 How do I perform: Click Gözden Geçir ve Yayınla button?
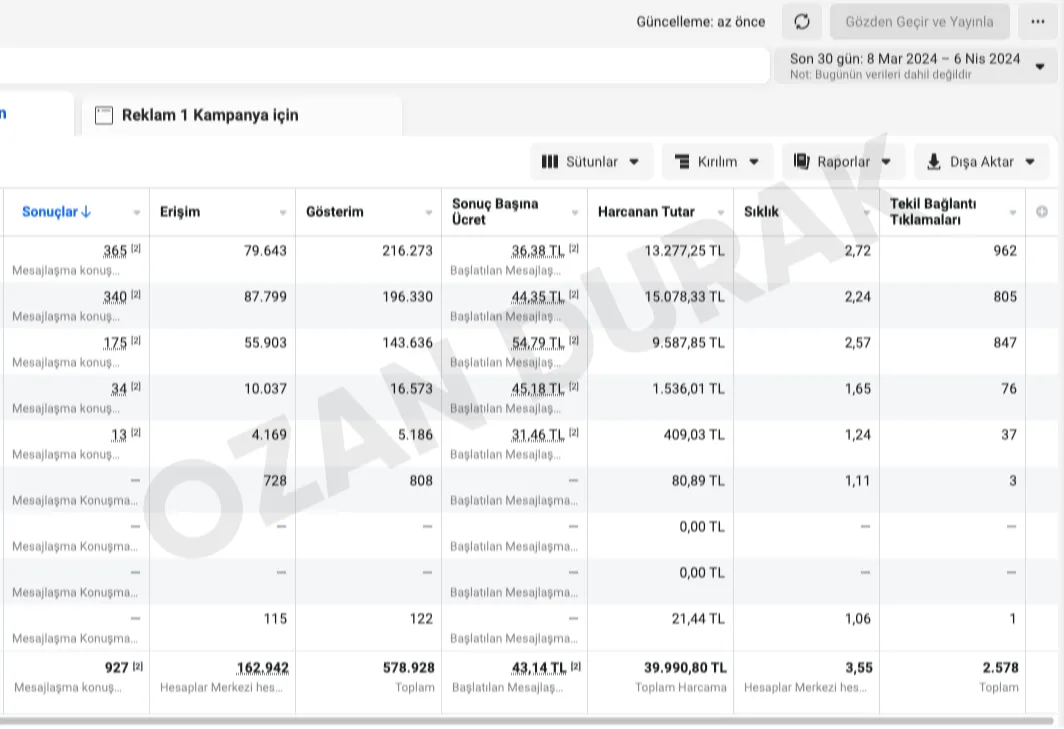point(919,22)
